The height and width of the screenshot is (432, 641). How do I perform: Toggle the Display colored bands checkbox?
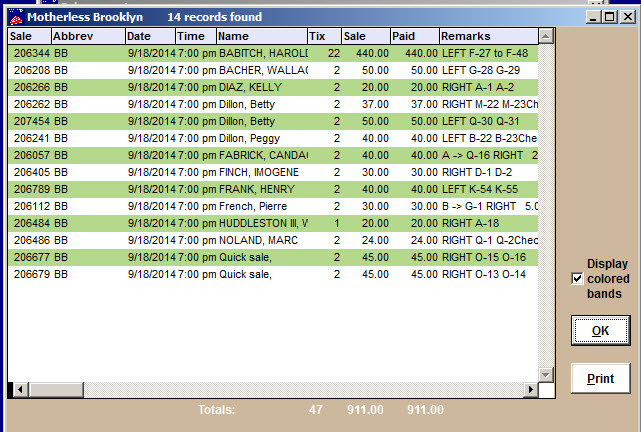[x=577, y=279]
